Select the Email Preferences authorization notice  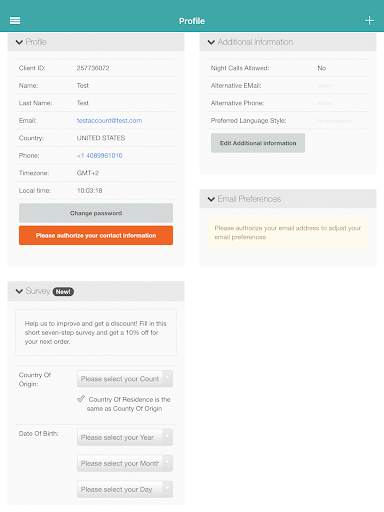pos(288,233)
